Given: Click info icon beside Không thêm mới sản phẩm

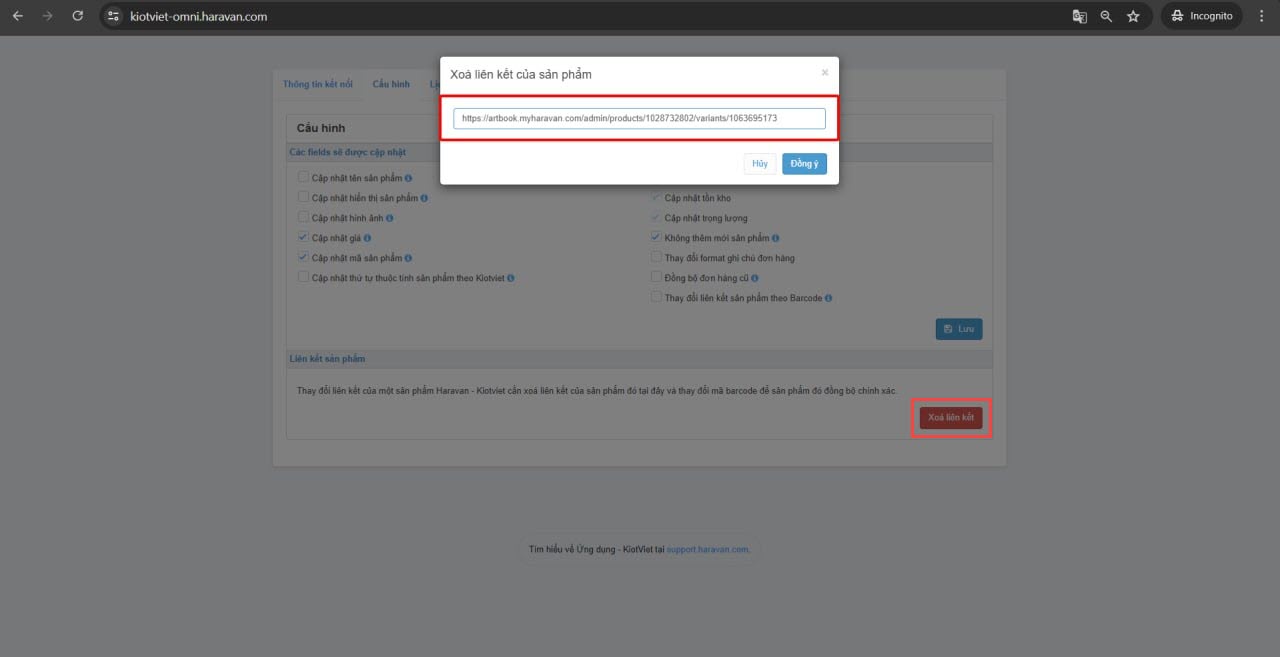Looking at the screenshot, I should (x=776, y=238).
